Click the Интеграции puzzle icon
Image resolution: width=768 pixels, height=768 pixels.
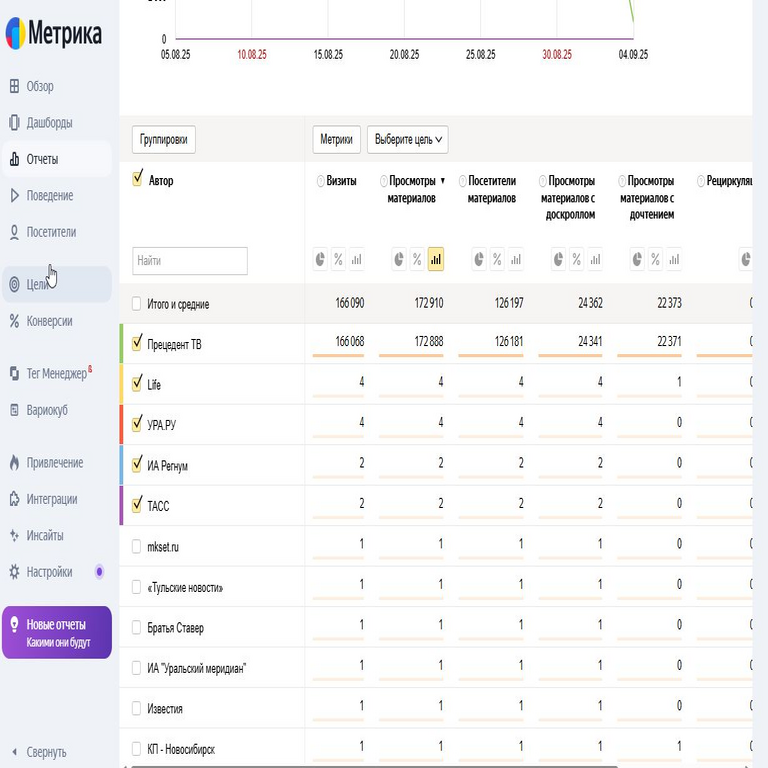point(15,499)
